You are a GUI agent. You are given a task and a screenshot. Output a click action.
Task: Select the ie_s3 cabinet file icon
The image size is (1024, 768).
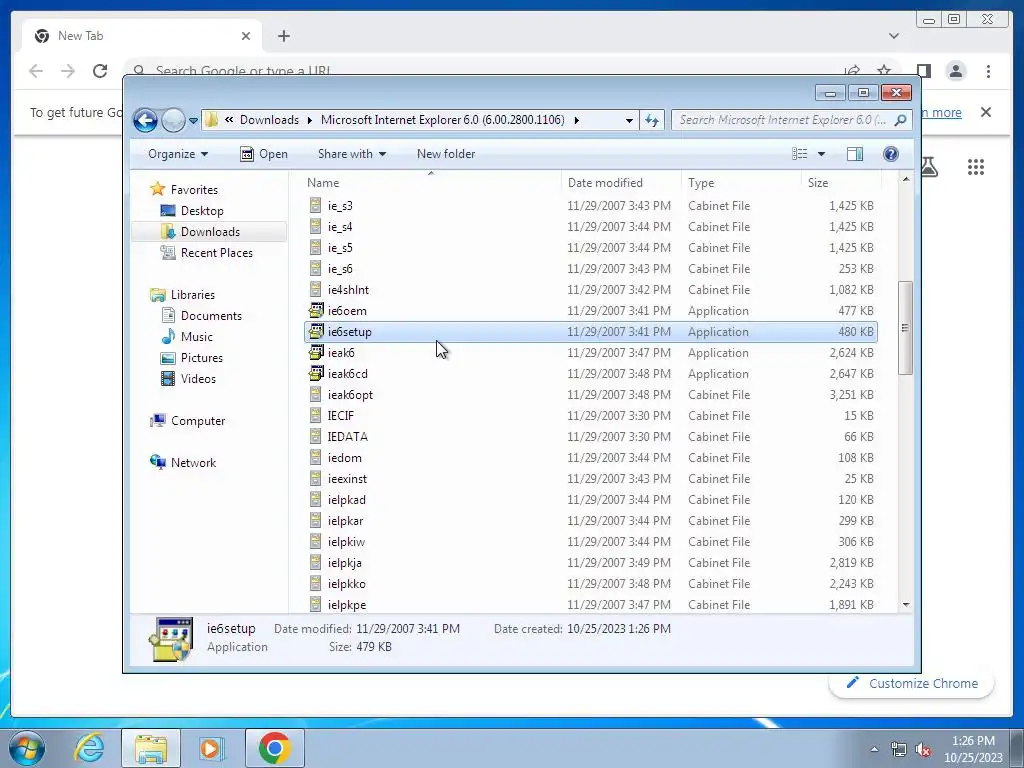315,206
